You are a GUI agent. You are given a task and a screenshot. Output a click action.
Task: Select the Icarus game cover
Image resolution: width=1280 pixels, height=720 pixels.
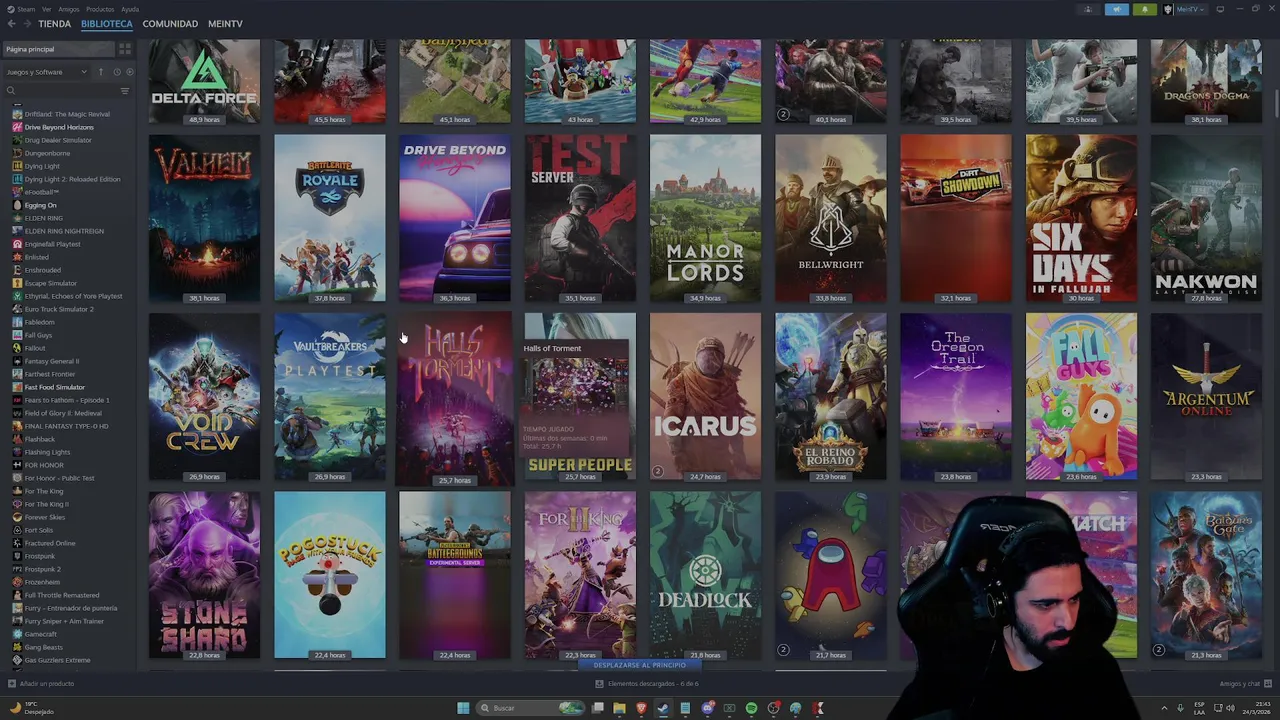[x=705, y=397]
